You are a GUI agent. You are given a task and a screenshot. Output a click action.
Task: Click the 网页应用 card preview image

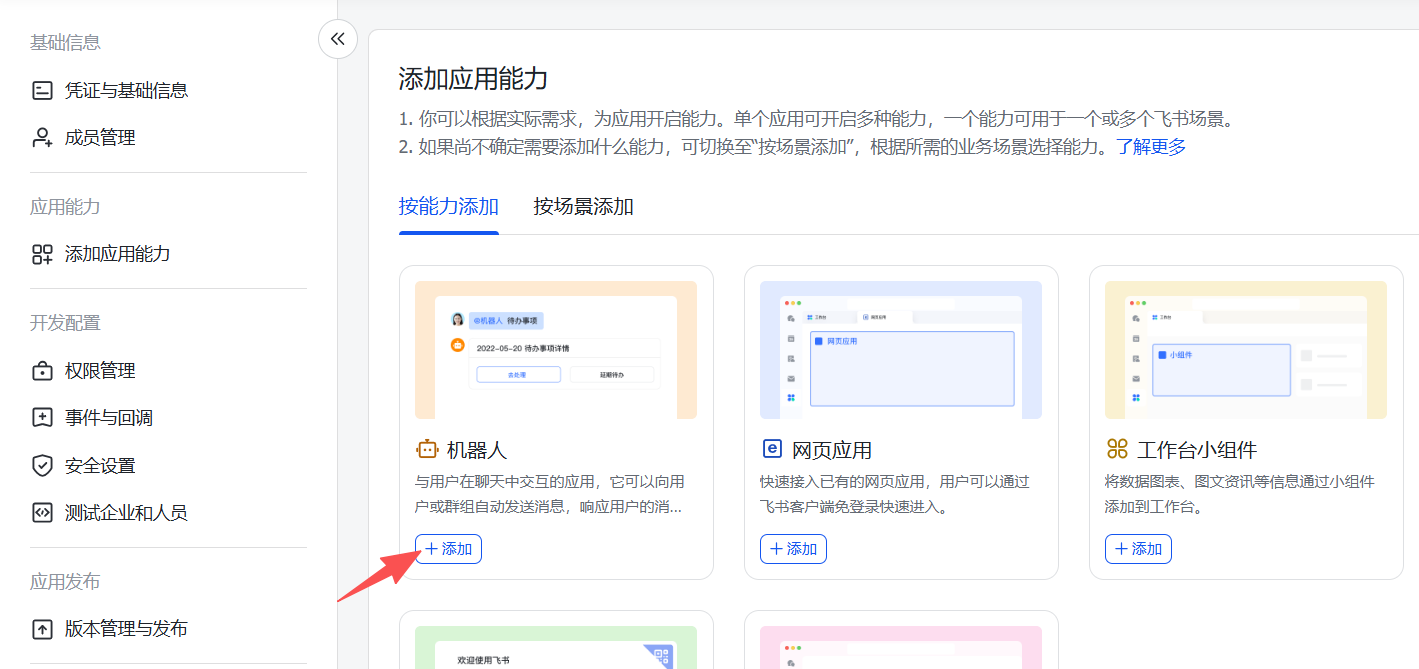tap(901, 350)
